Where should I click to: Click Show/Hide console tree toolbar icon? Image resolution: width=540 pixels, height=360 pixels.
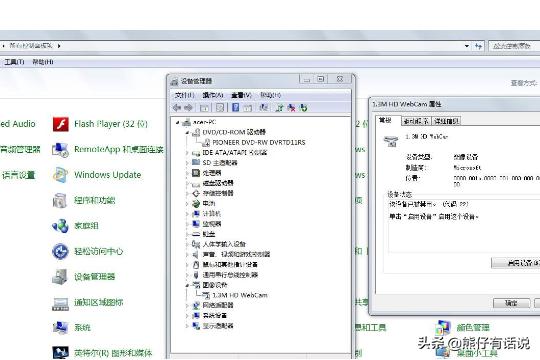tap(204, 108)
